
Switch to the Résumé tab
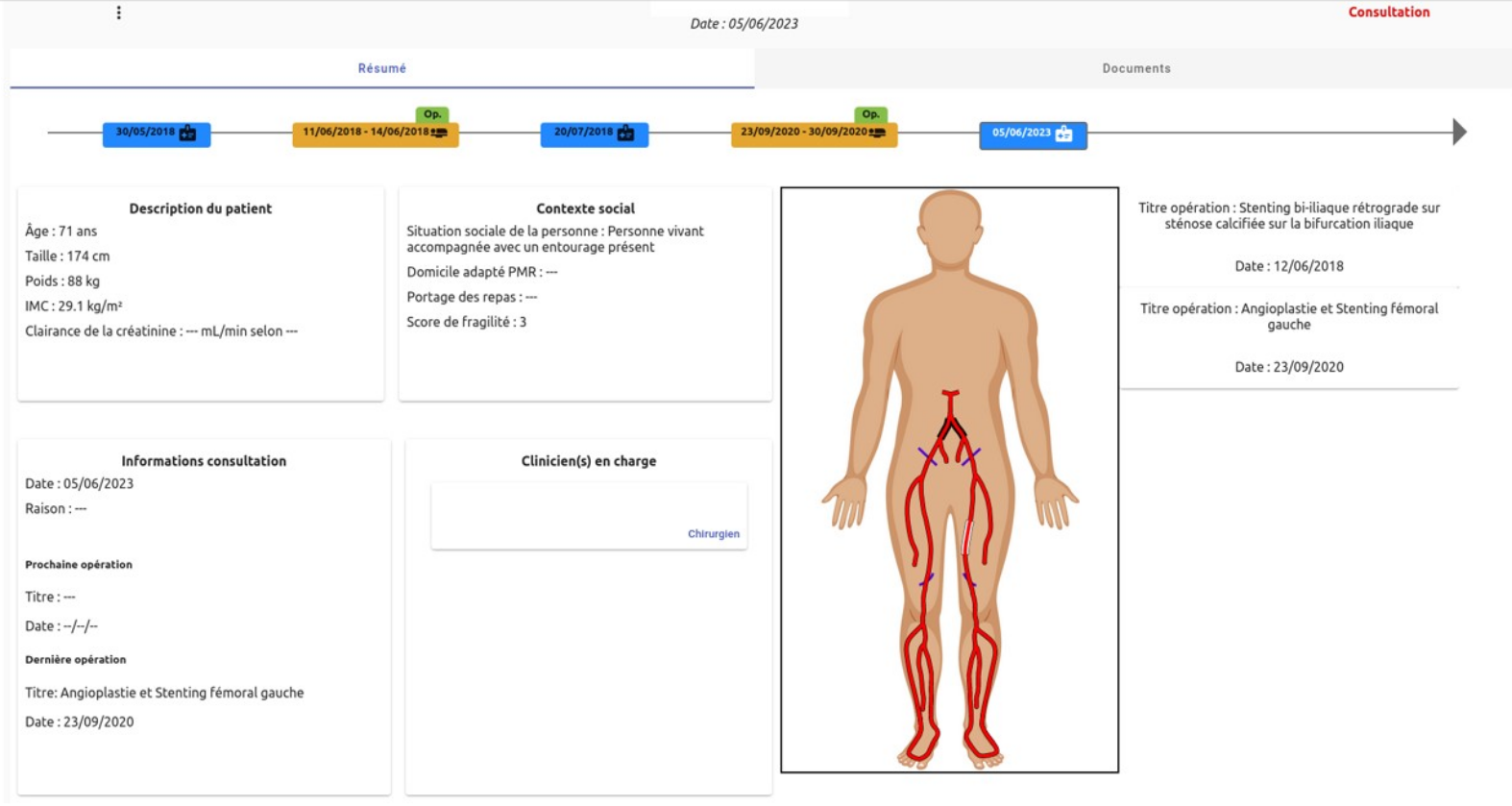click(x=382, y=68)
